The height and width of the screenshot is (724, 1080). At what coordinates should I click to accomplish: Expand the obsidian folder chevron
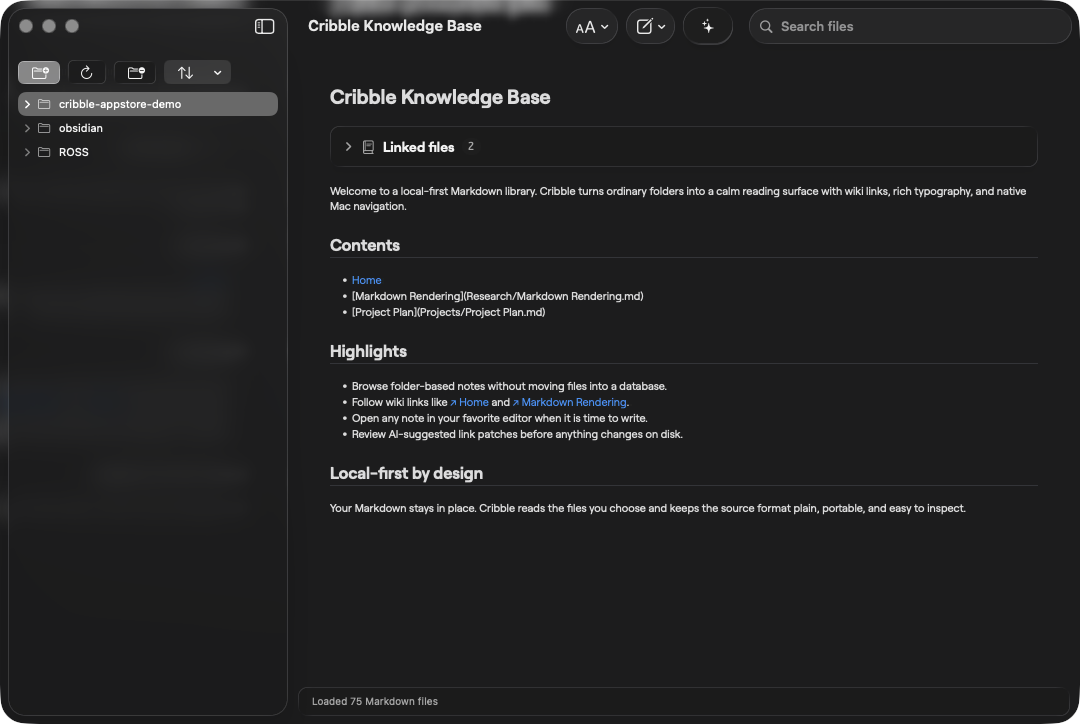click(x=27, y=128)
